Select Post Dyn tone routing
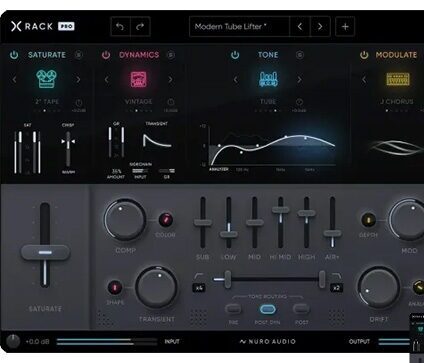Viewport: 424px width, 363px height. (267, 309)
